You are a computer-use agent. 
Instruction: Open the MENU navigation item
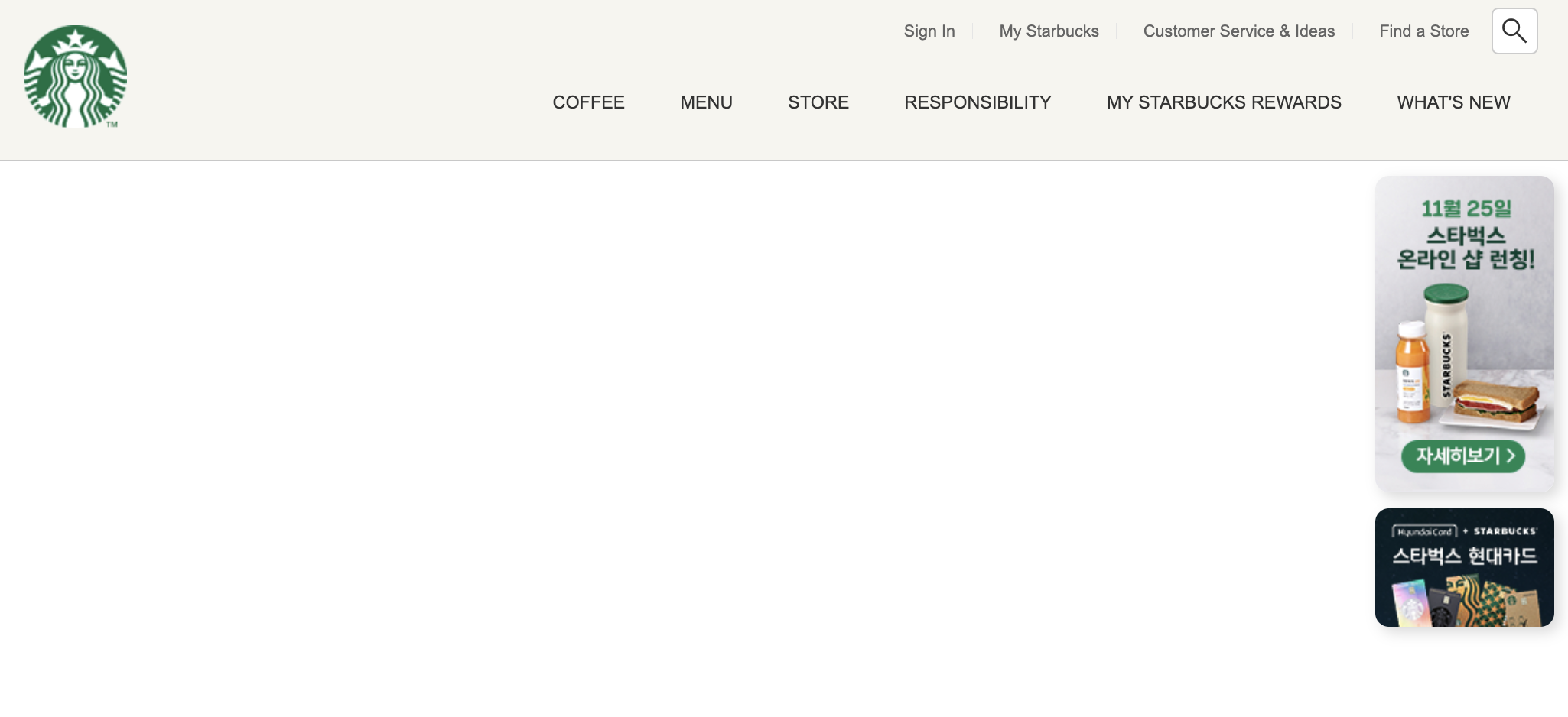[x=707, y=102]
